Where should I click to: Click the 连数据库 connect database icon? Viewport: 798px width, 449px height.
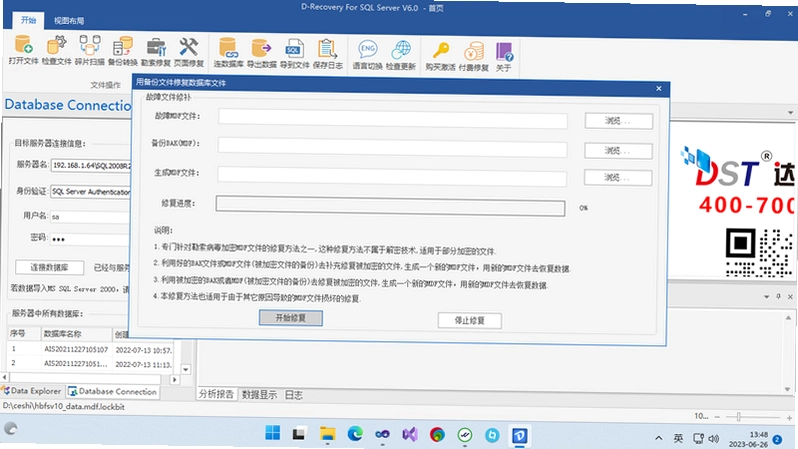pyautogui.click(x=229, y=52)
